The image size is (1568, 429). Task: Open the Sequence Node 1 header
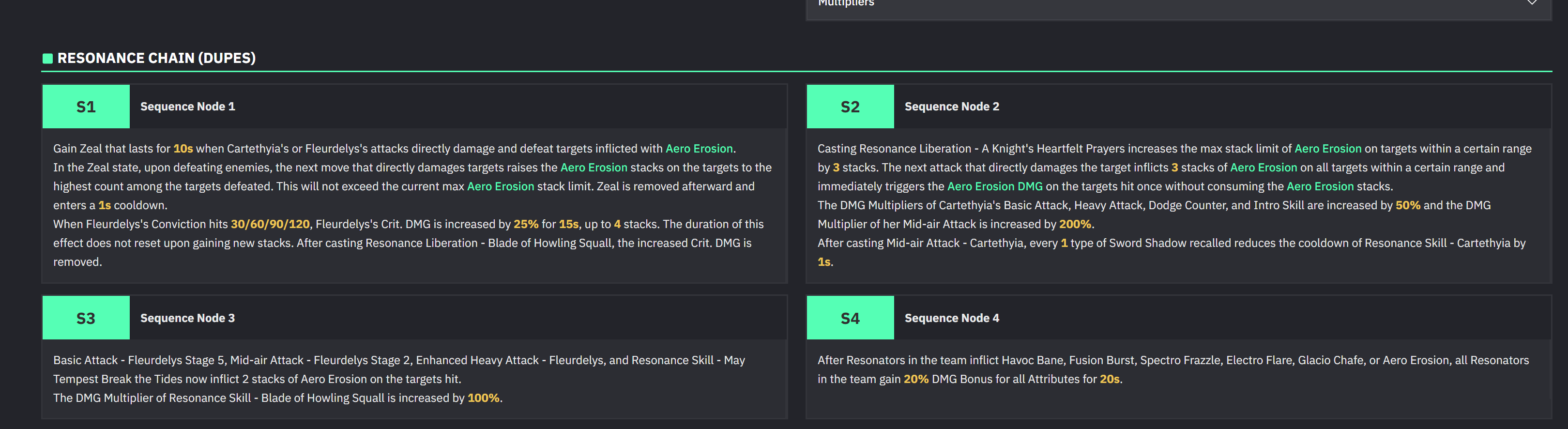click(x=187, y=107)
